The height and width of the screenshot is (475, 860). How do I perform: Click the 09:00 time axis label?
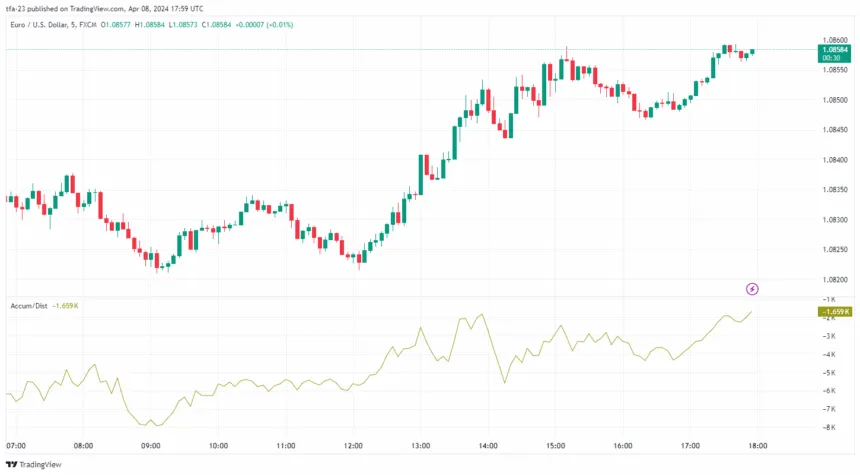click(151, 446)
